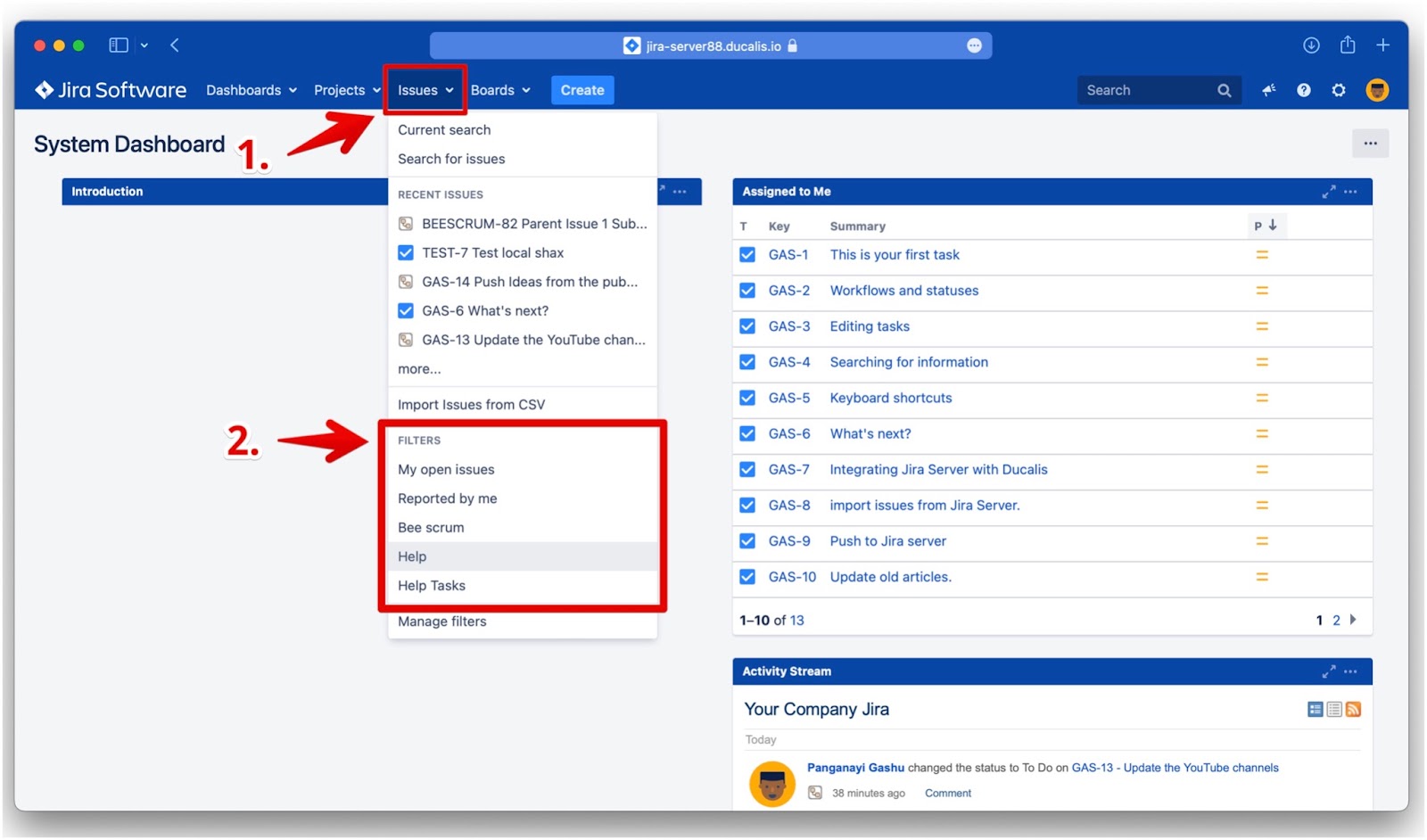Viewport: 1427px width, 840px height.
Task: Click the task type icon for GAS-1
Action: (x=747, y=254)
